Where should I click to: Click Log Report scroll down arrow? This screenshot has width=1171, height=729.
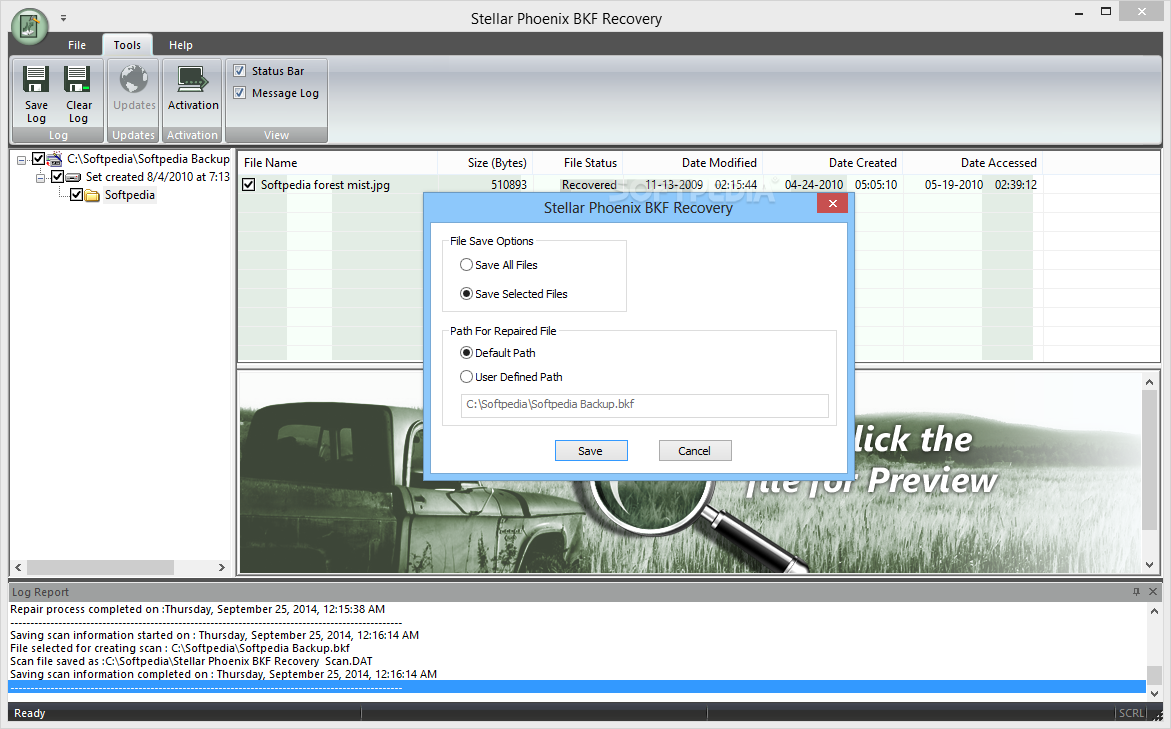(x=1155, y=694)
